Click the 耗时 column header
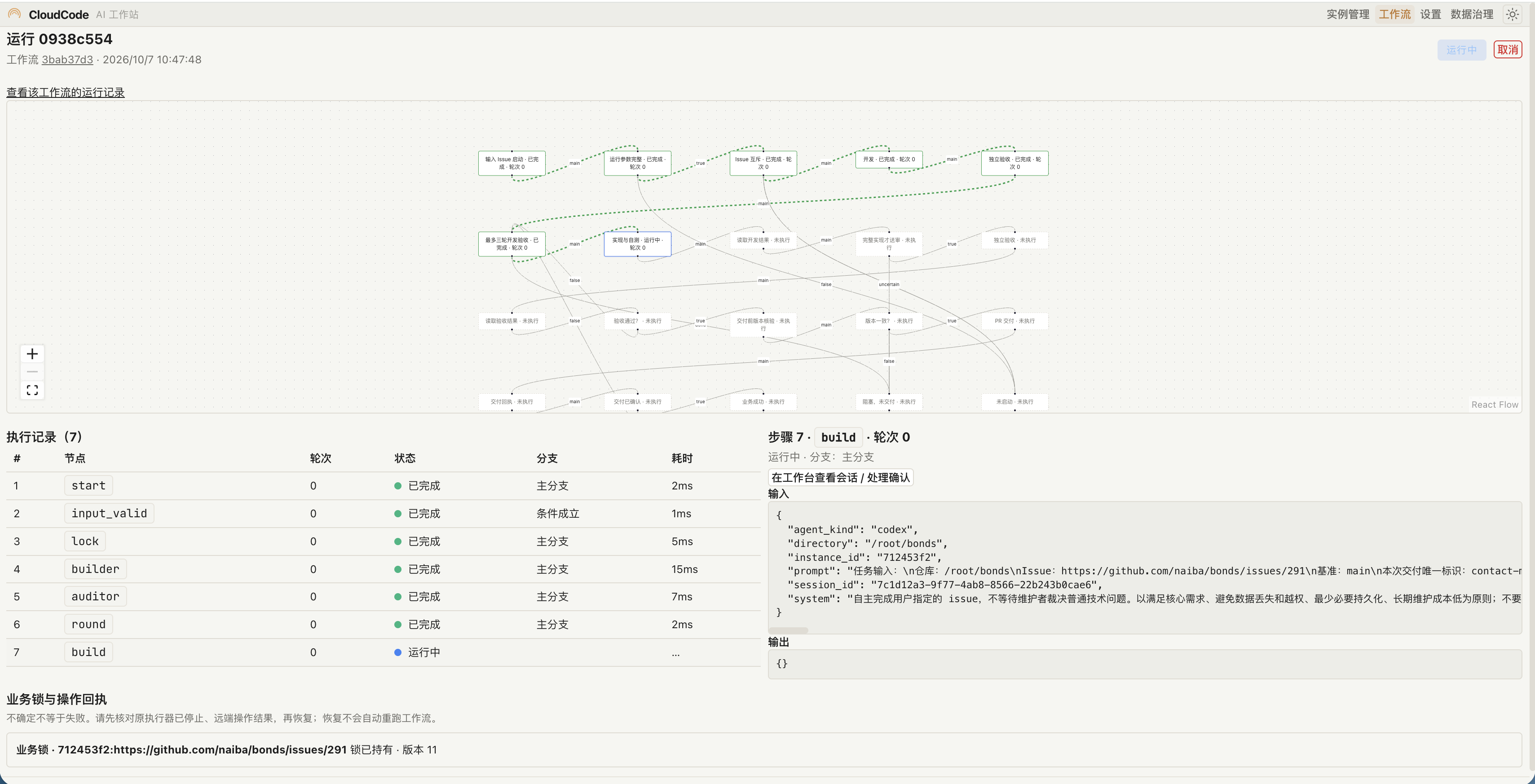 pos(682,458)
